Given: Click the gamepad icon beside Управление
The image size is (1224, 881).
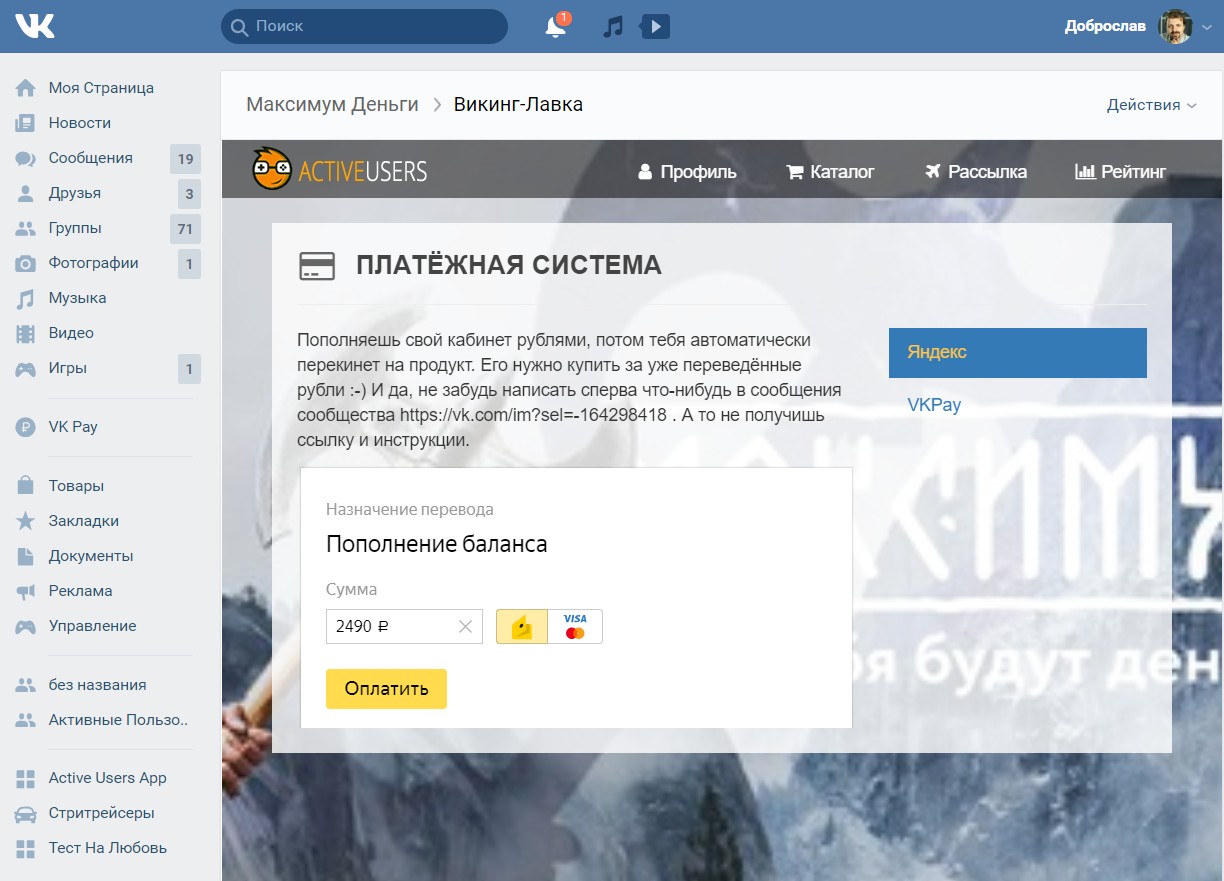Looking at the screenshot, I should 26,626.
